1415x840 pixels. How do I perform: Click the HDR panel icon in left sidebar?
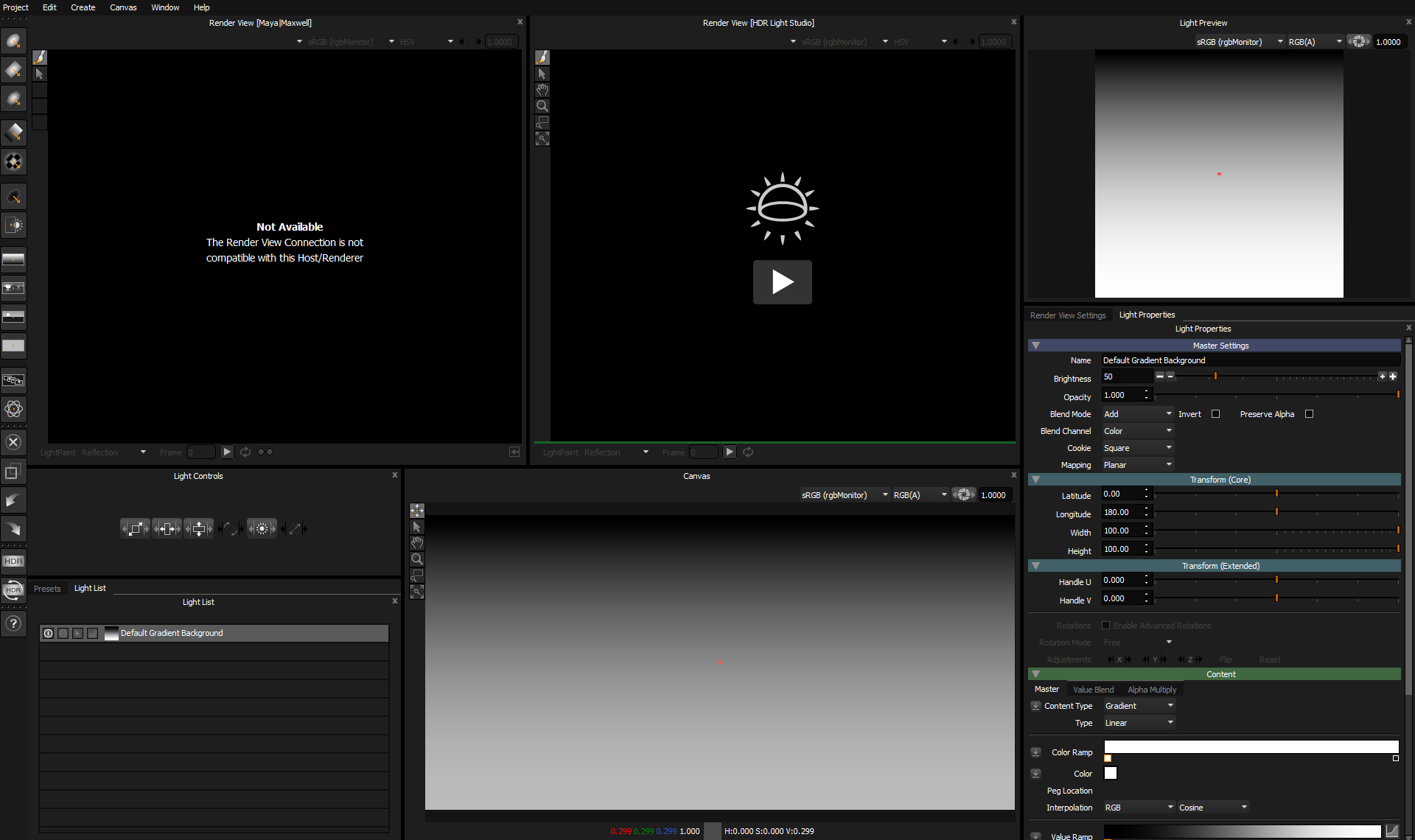13,561
